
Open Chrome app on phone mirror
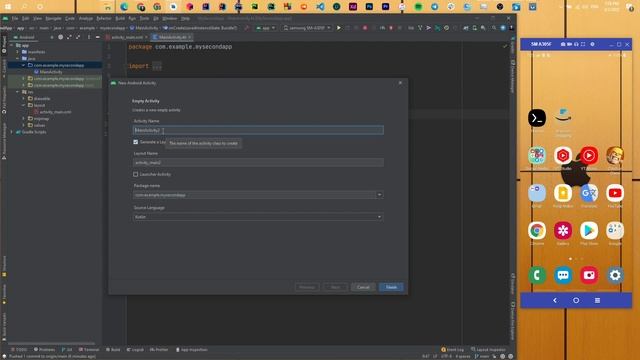click(x=537, y=231)
